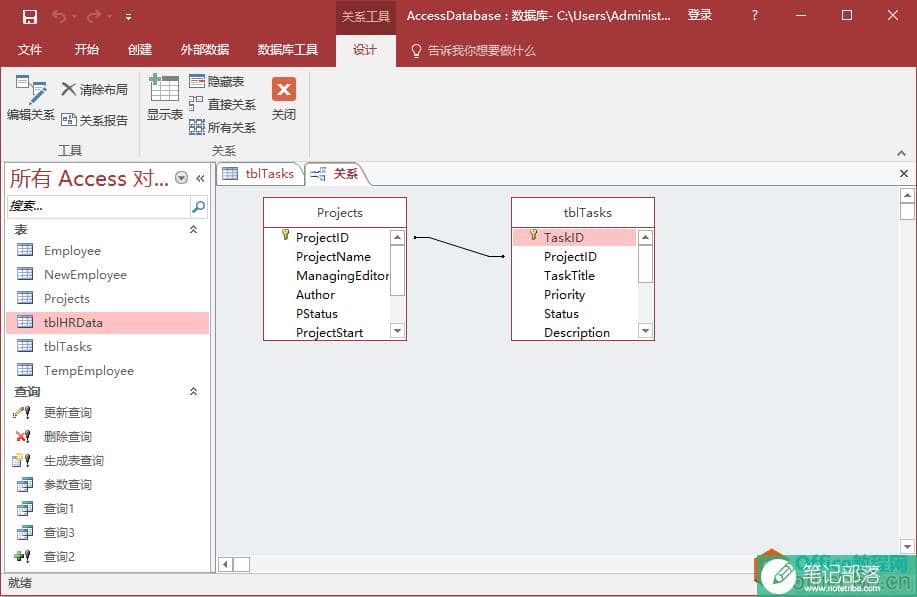Select TaskID field in tblTasks box
The image size is (917, 597).
pyautogui.click(x=574, y=237)
